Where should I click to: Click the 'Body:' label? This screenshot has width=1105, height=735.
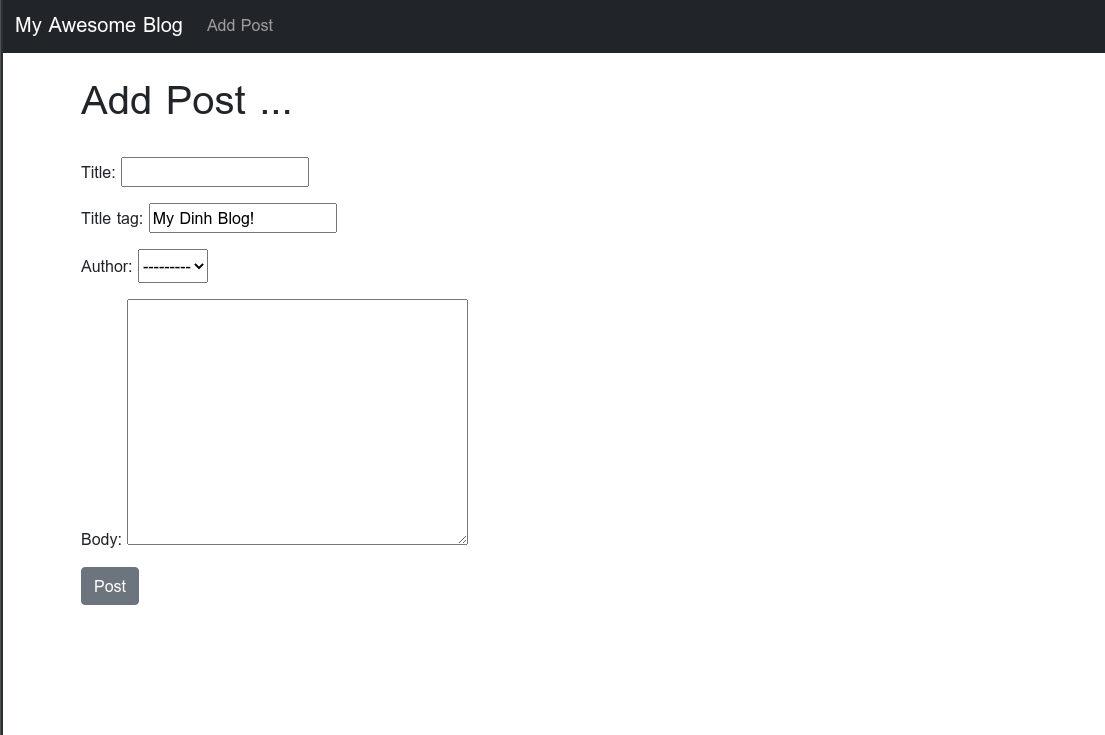(101, 539)
